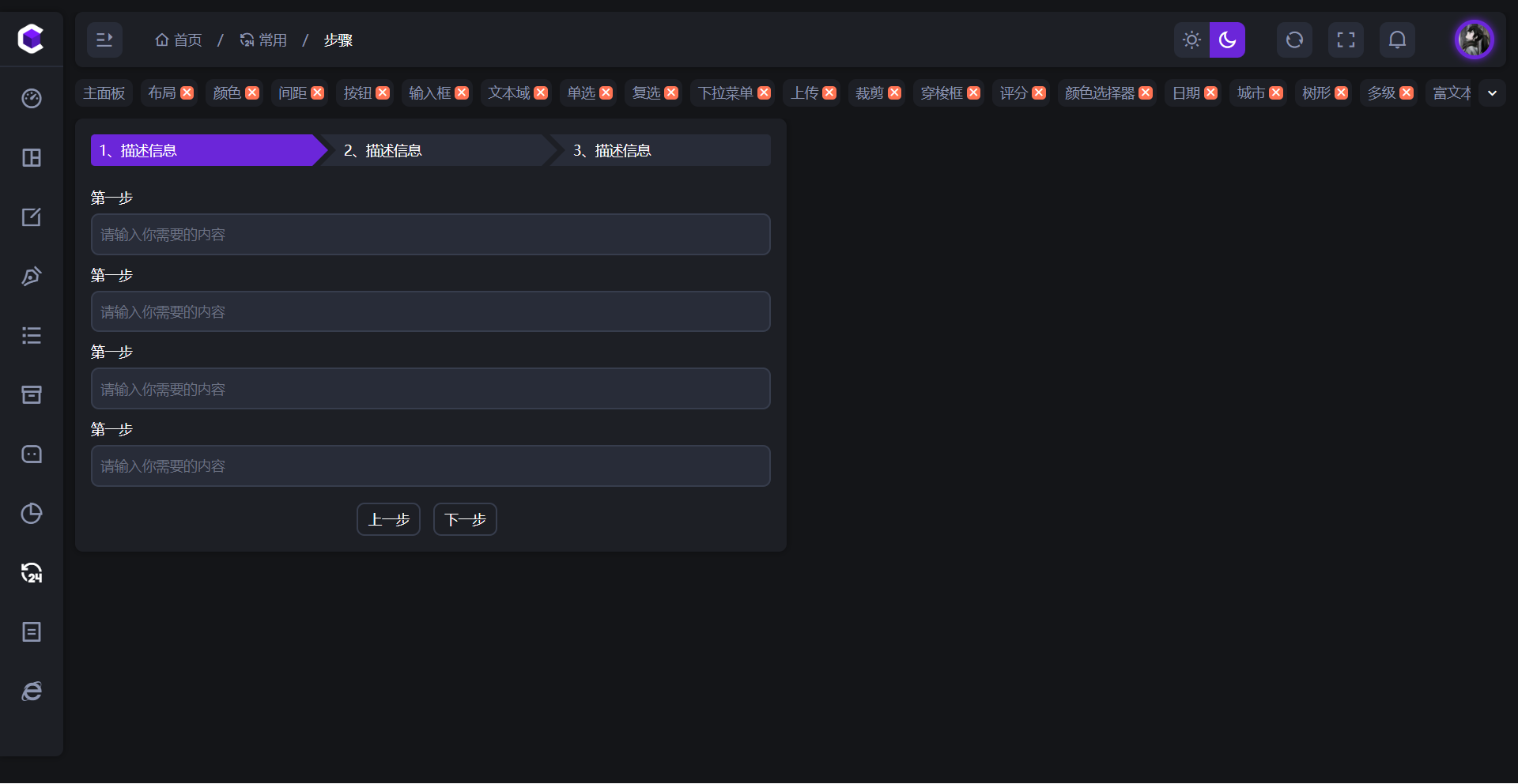This screenshot has height=784, width=1518.
Task: Open notifications bell icon
Action: [x=1397, y=40]
